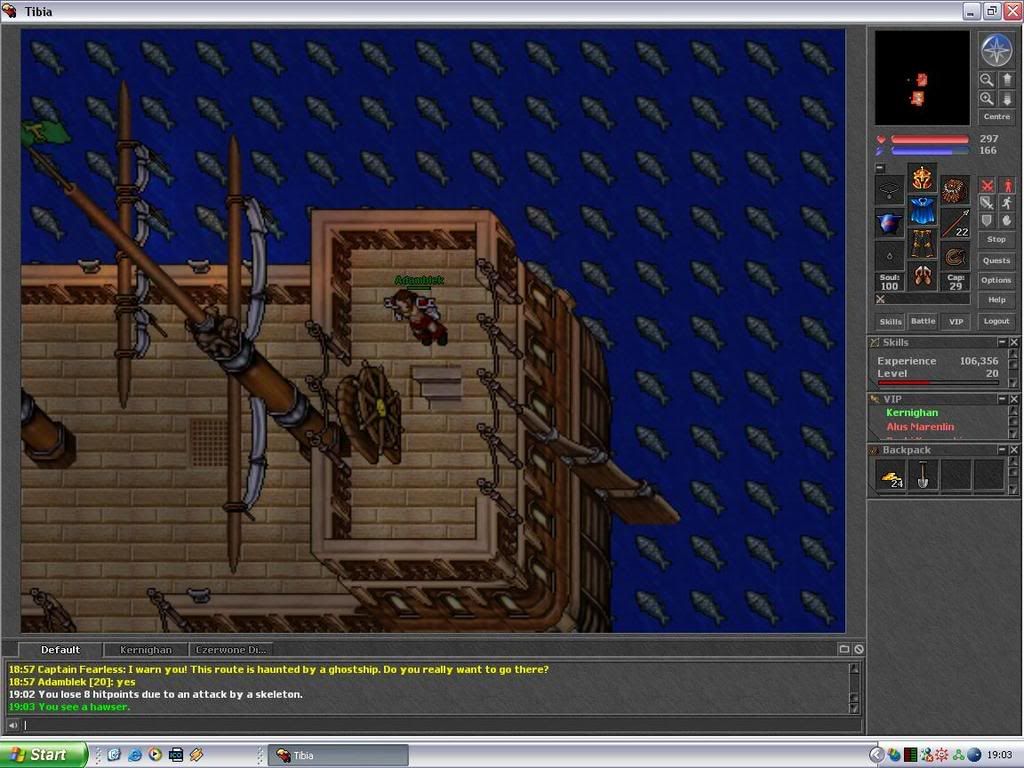Click the chat input field

point(442,725)
